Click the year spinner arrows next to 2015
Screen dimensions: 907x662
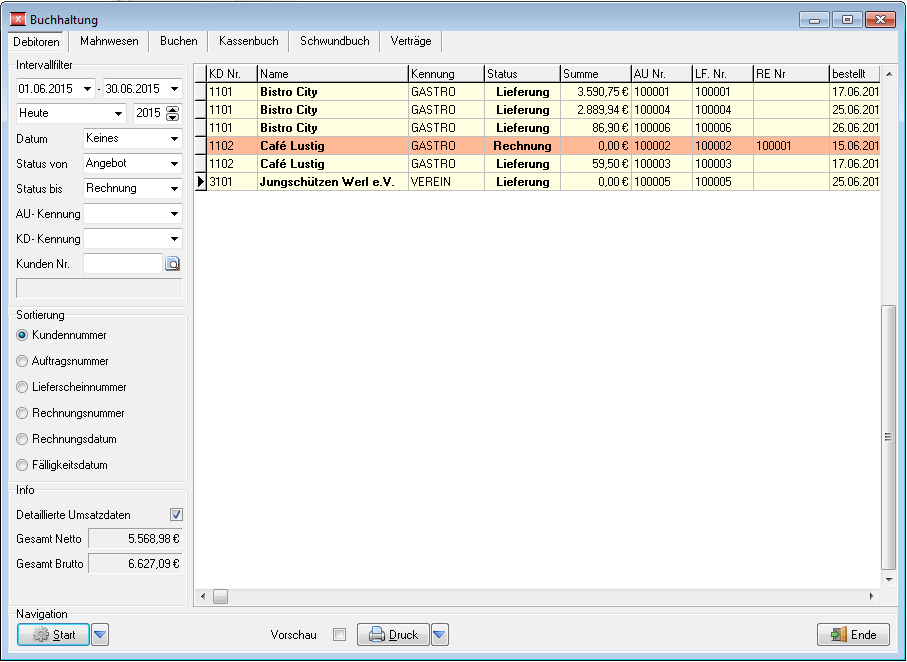tap(173, 113)
